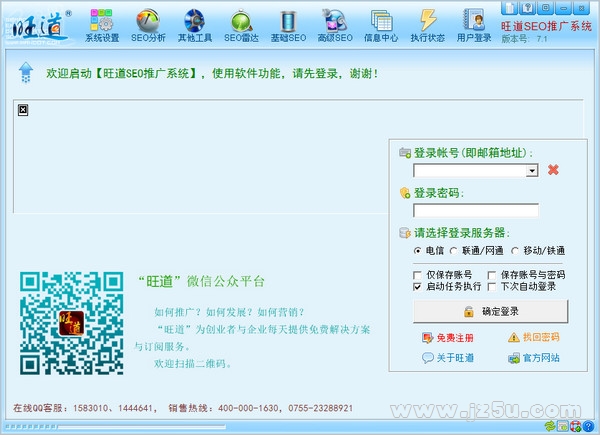Click the WeChat QR code image
Image resolution: width=600 pixels, height=435 pixels.
(72, 323)
